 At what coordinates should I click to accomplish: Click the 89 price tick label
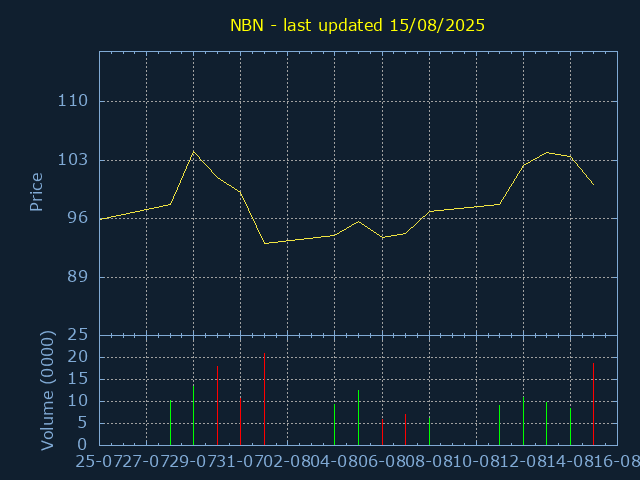tap(78, 277)
